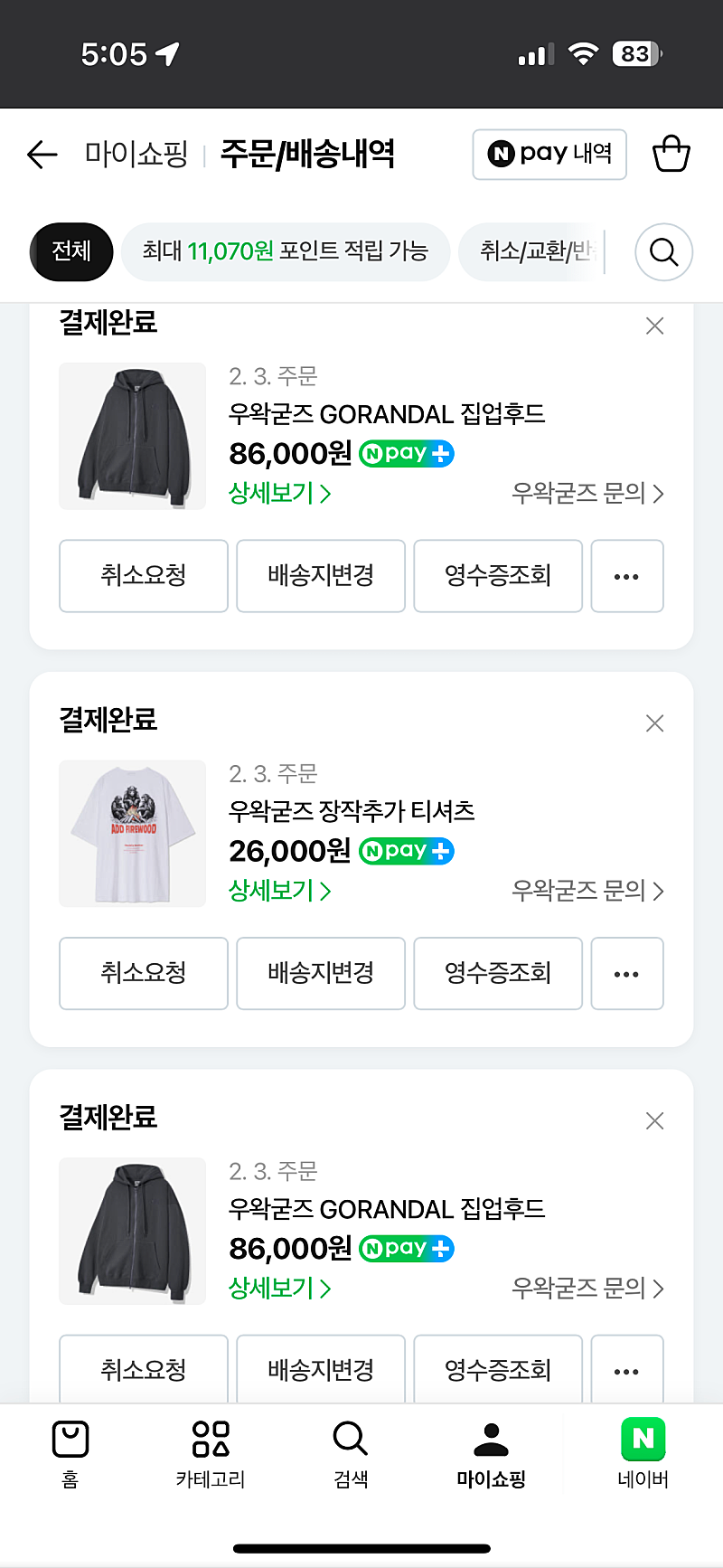Image resolution: width=723 pixels, height=1568 pixels.
Task: Open 영수증조회 for the 장작추가 티셔츠 order
Action: point(498,973)
